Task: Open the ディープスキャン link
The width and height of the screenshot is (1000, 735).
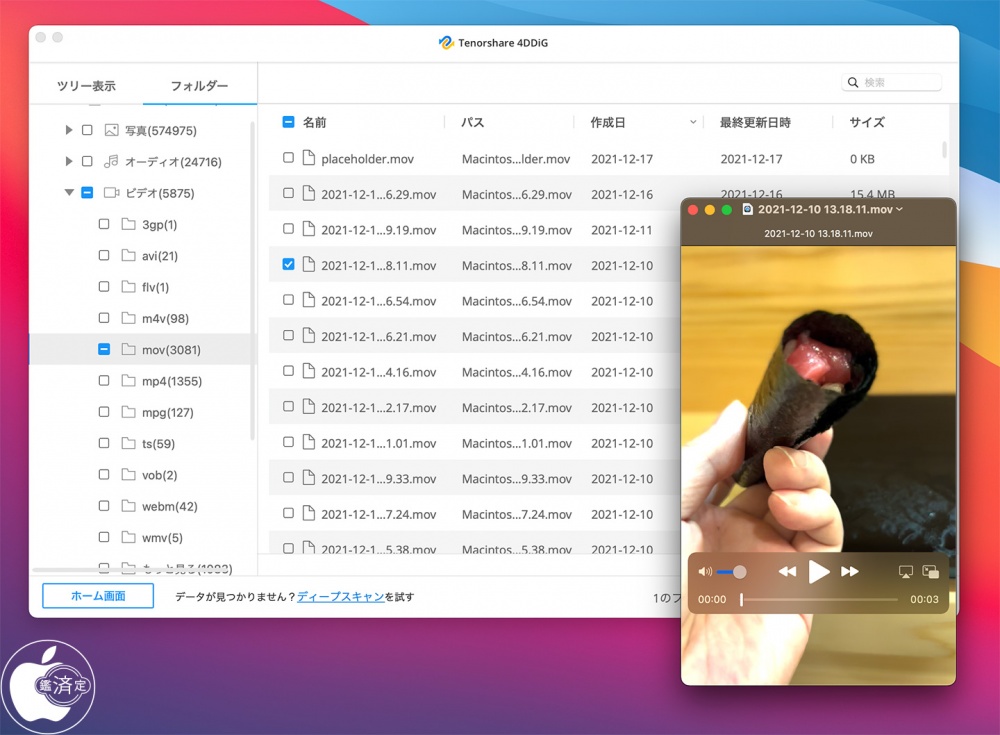Action: pyautogui.click(x=340, y=597)
